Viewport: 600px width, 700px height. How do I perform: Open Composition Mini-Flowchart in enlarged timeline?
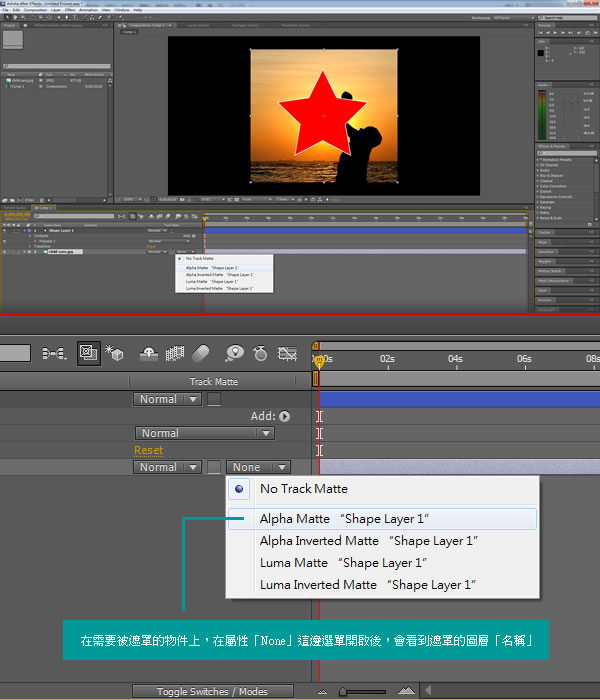[54, 354]
